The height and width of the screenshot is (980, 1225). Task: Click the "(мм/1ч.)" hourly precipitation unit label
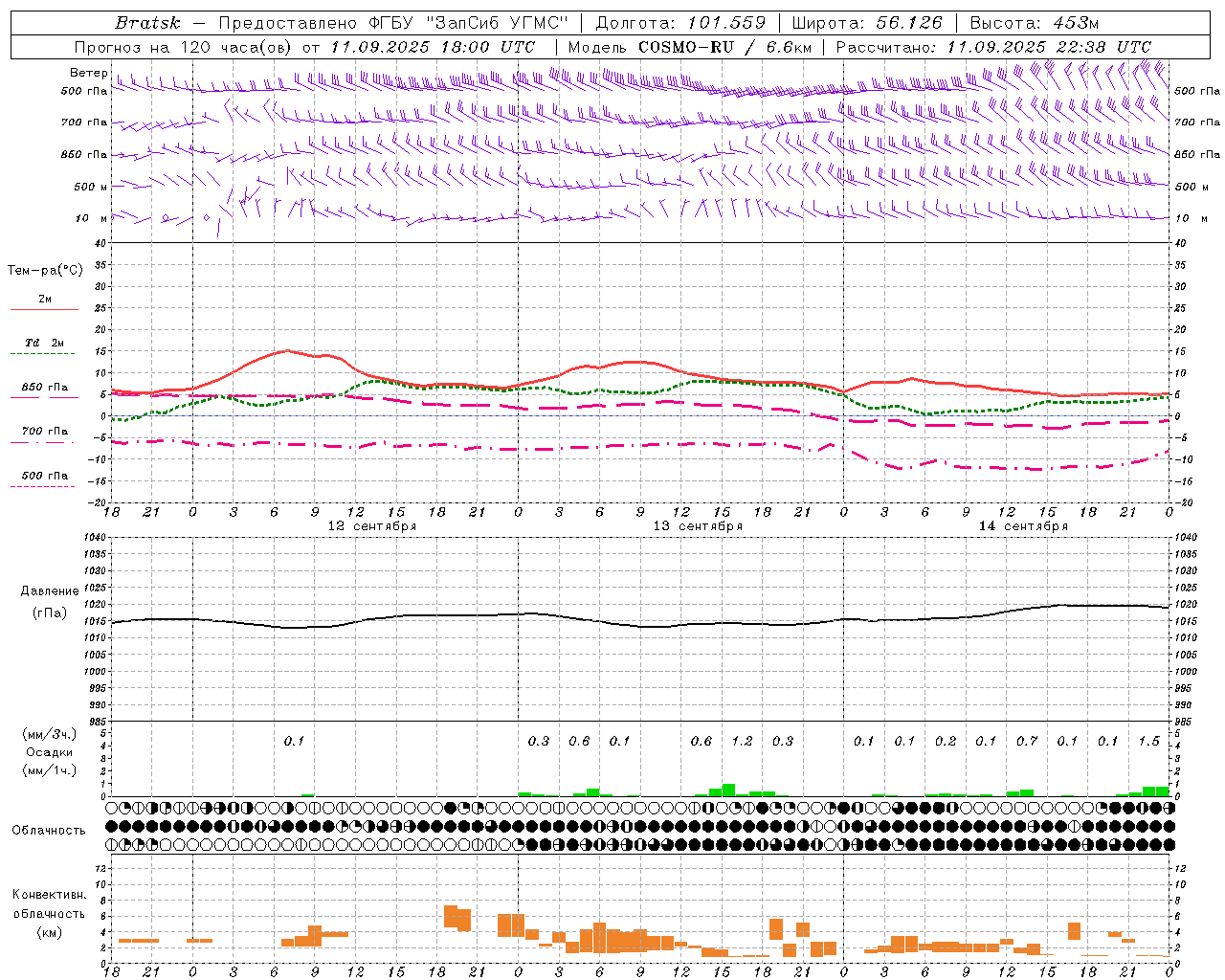(50, 771)
